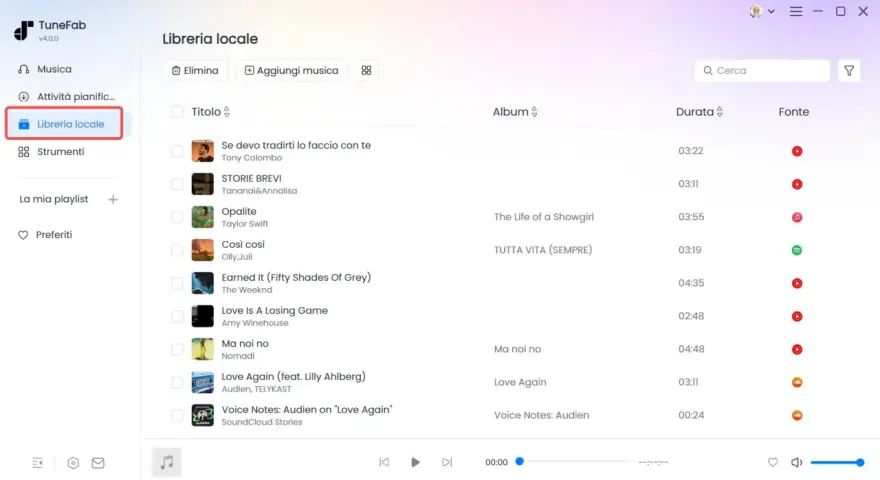
Task: Add a new playlist with plus icon
Action: pos(113,199)
